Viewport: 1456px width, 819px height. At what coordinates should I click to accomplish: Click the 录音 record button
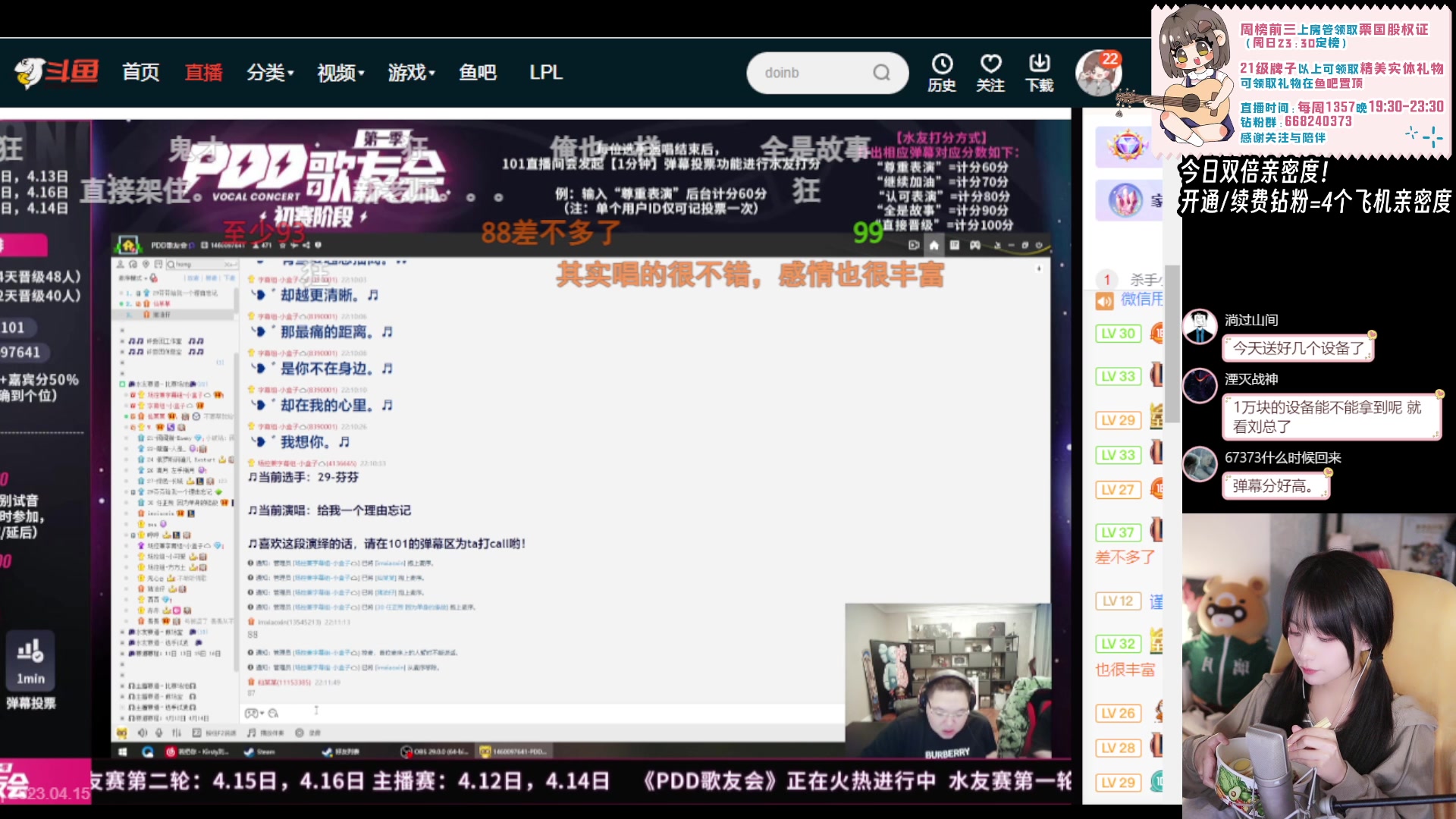[x=308, y=733]
